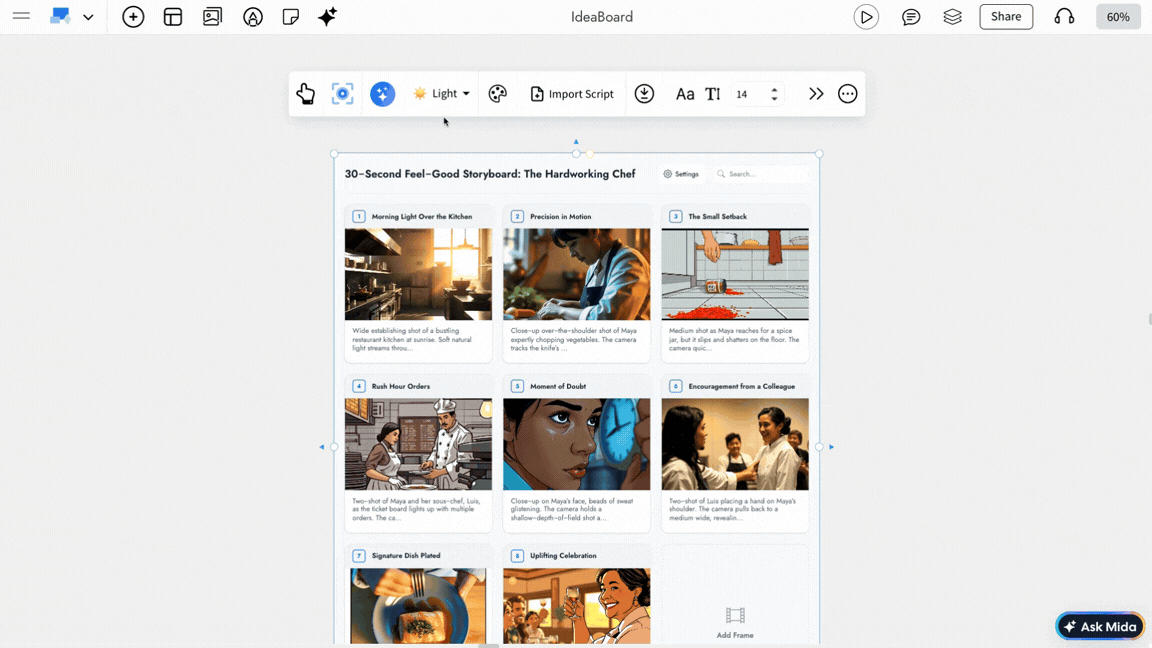1152x648 pixels.
Task: Open the color palette icon
Action: (497, 93)
